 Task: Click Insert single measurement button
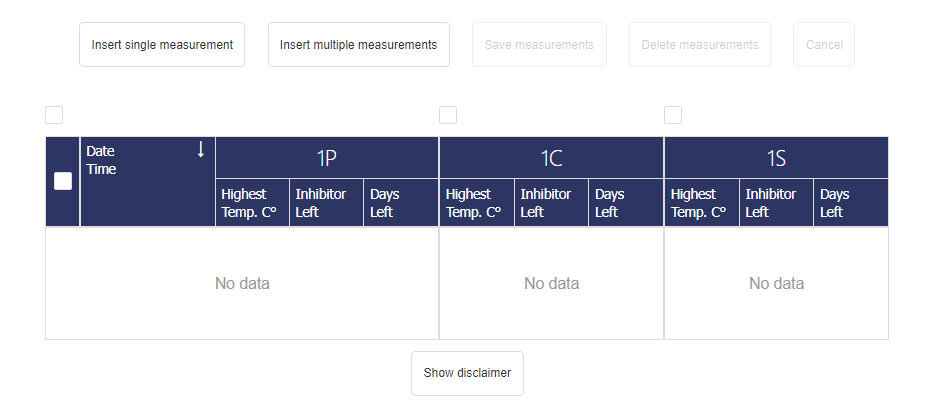click(x=162, y=45)
